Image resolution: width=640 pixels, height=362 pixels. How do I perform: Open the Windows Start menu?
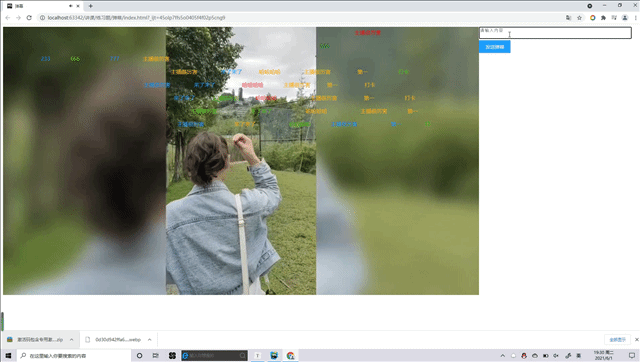click(8, 355)
